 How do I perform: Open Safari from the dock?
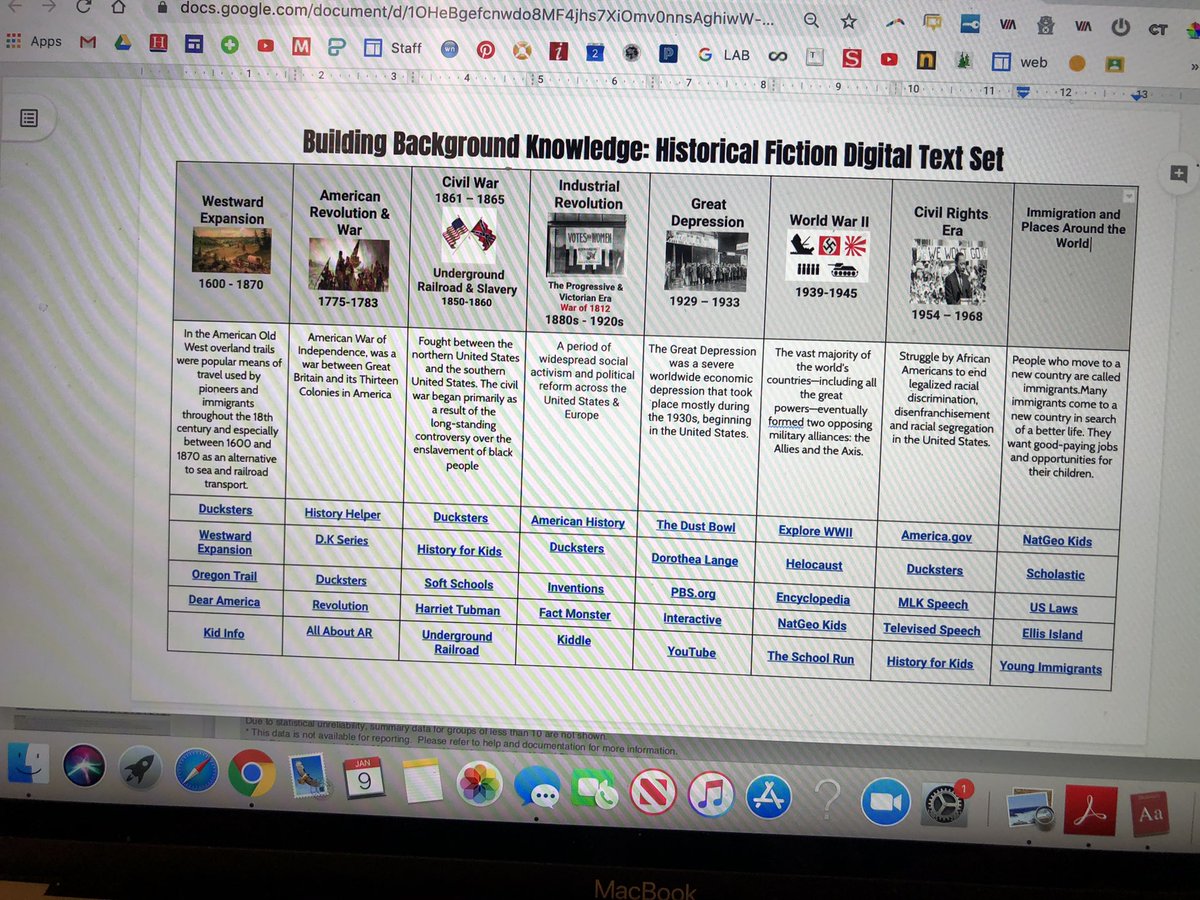tap(196, 772)
